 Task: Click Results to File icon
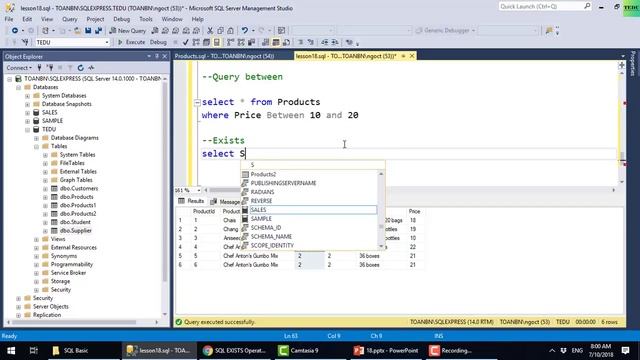coord(287,42)
